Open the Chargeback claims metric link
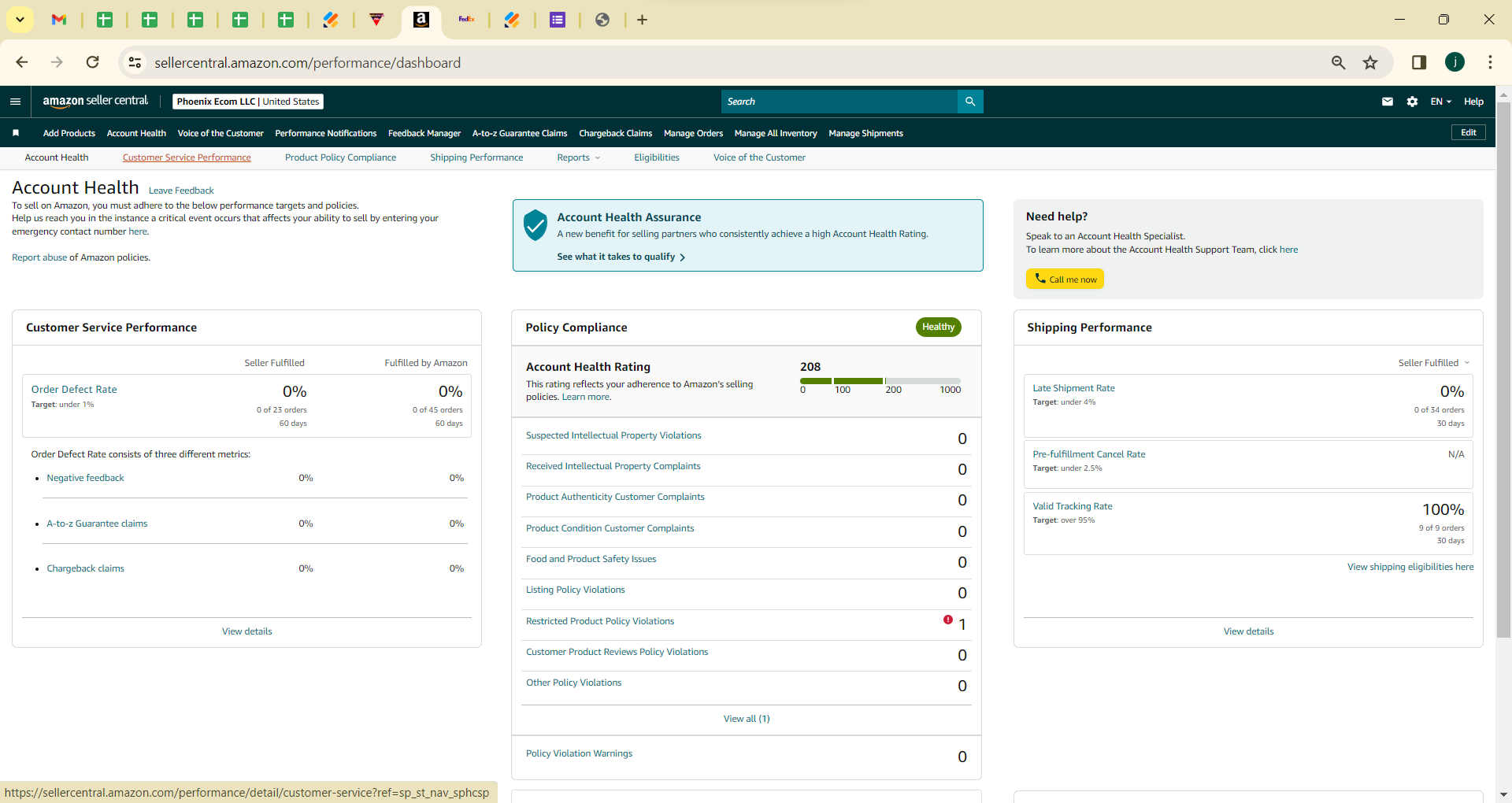1512x803 pixels. pos(85,568)
